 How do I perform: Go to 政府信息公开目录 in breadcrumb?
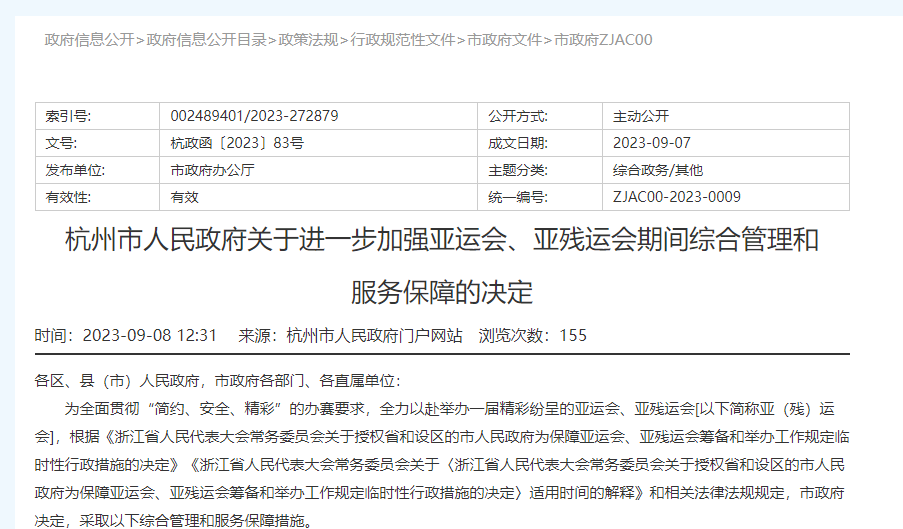(x=207, y=40)
